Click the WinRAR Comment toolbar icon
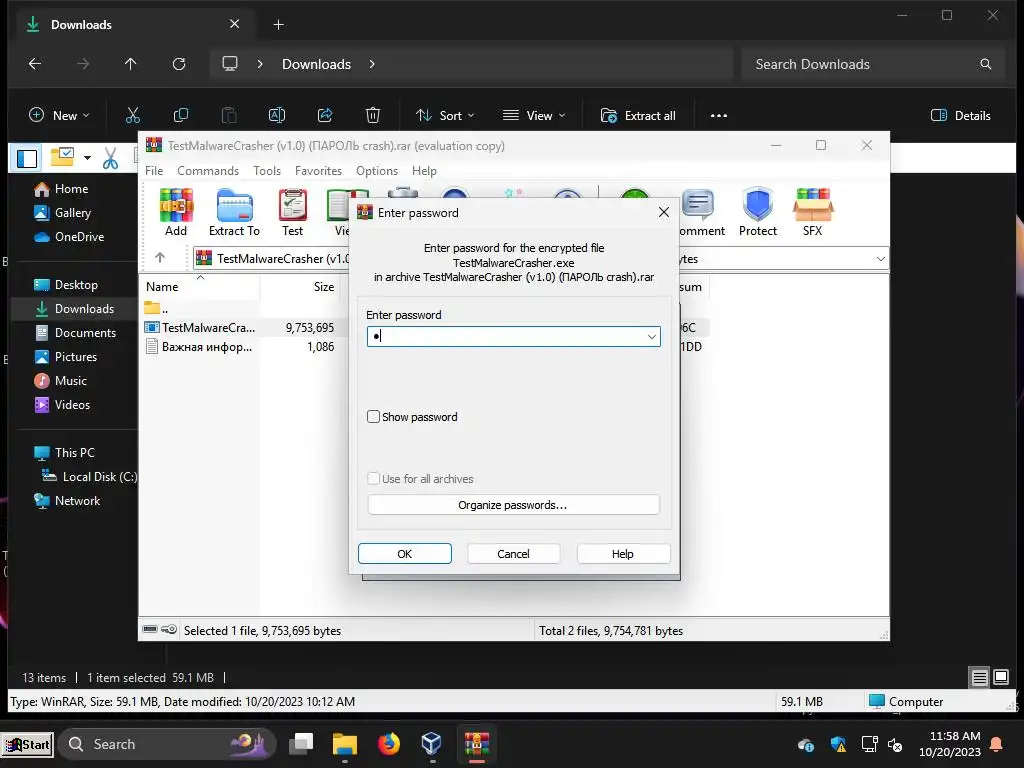Screen dimensions: 1024x768 (701, 212)
